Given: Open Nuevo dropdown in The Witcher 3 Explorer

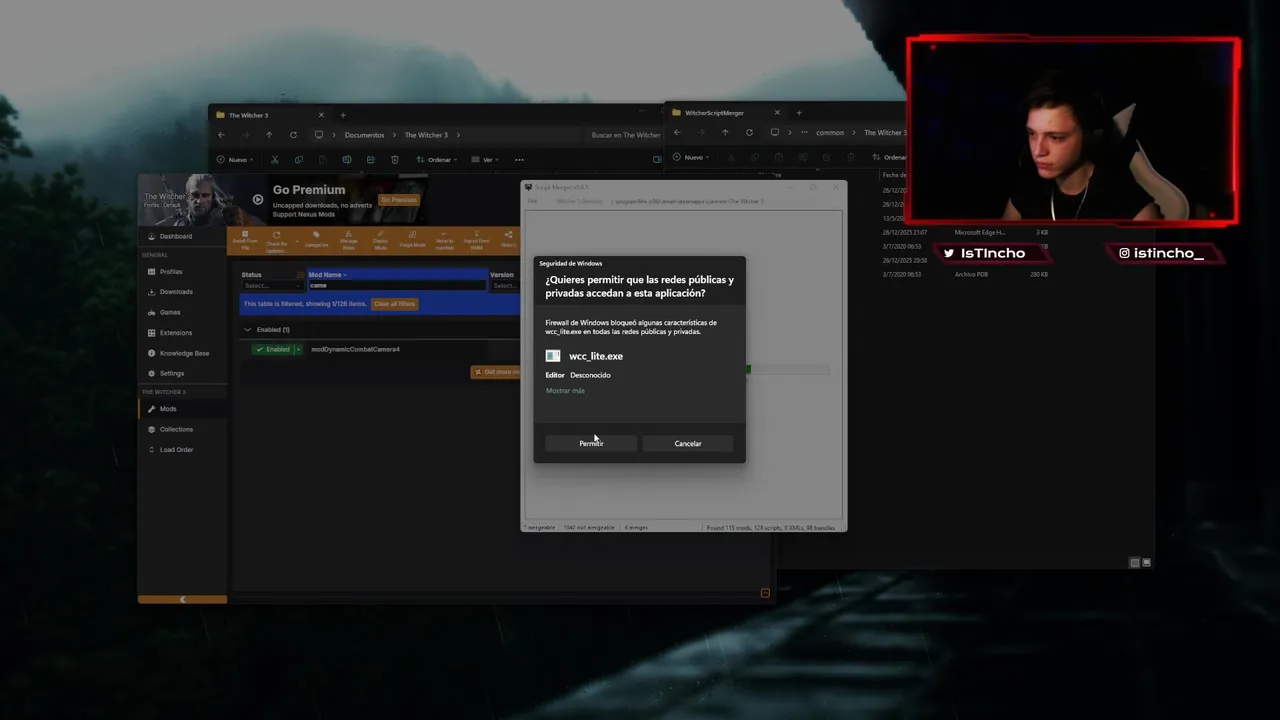Looking at the screenshot, I should (236, 160).
